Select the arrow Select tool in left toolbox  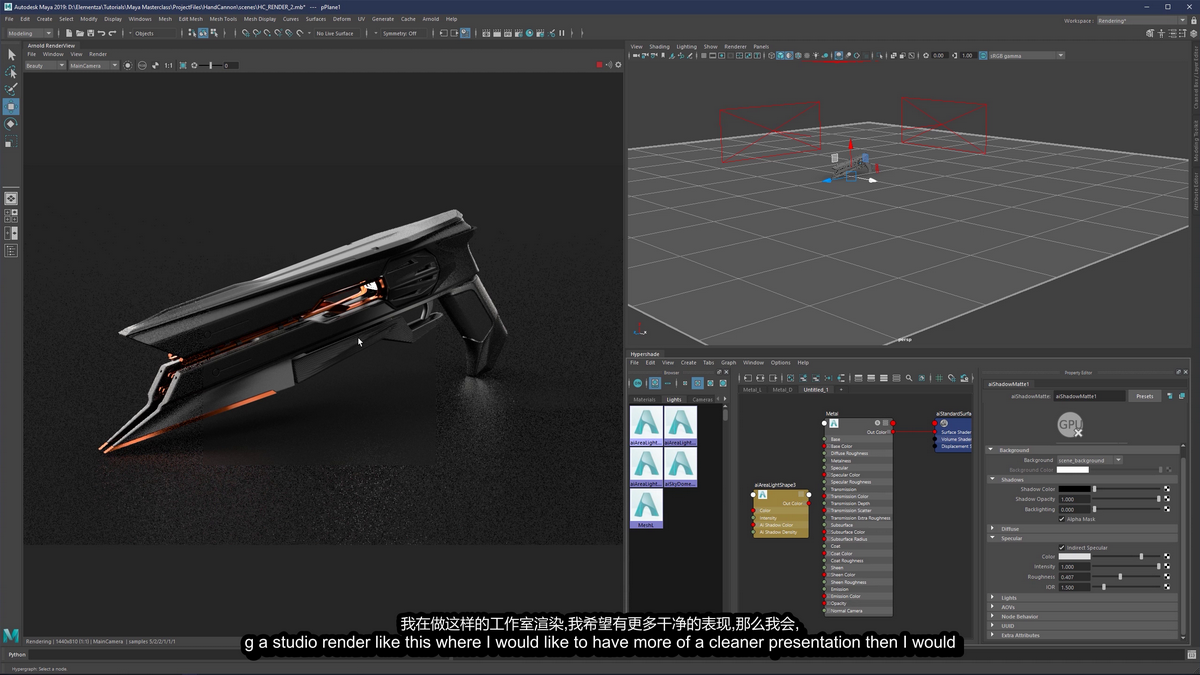11,55
